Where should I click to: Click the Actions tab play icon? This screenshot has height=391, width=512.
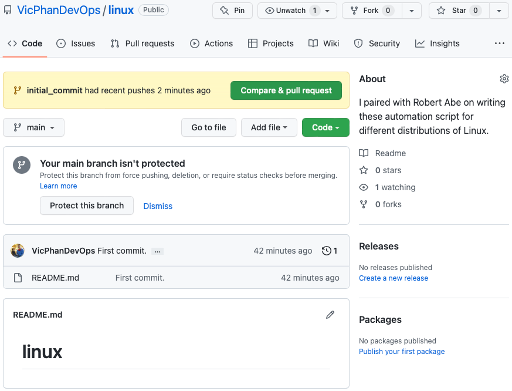click(x=195, y=44)
